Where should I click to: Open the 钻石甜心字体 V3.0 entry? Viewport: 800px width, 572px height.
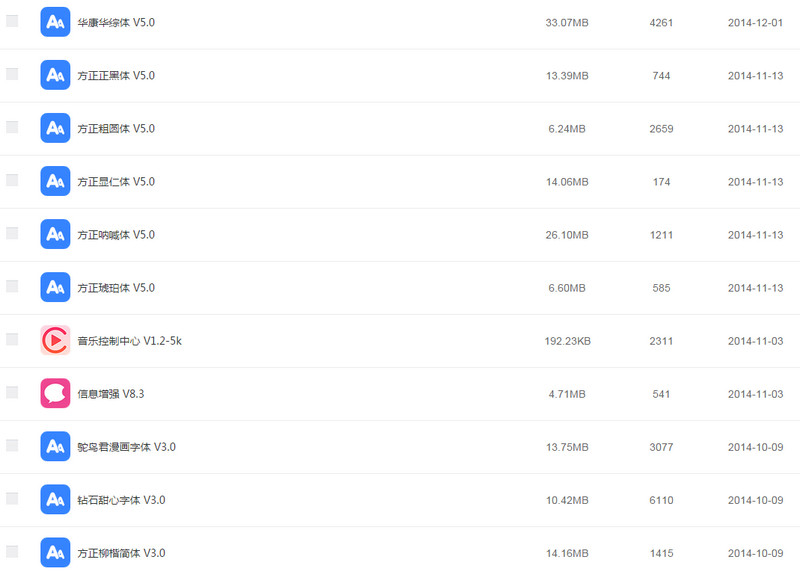(121, 500)
